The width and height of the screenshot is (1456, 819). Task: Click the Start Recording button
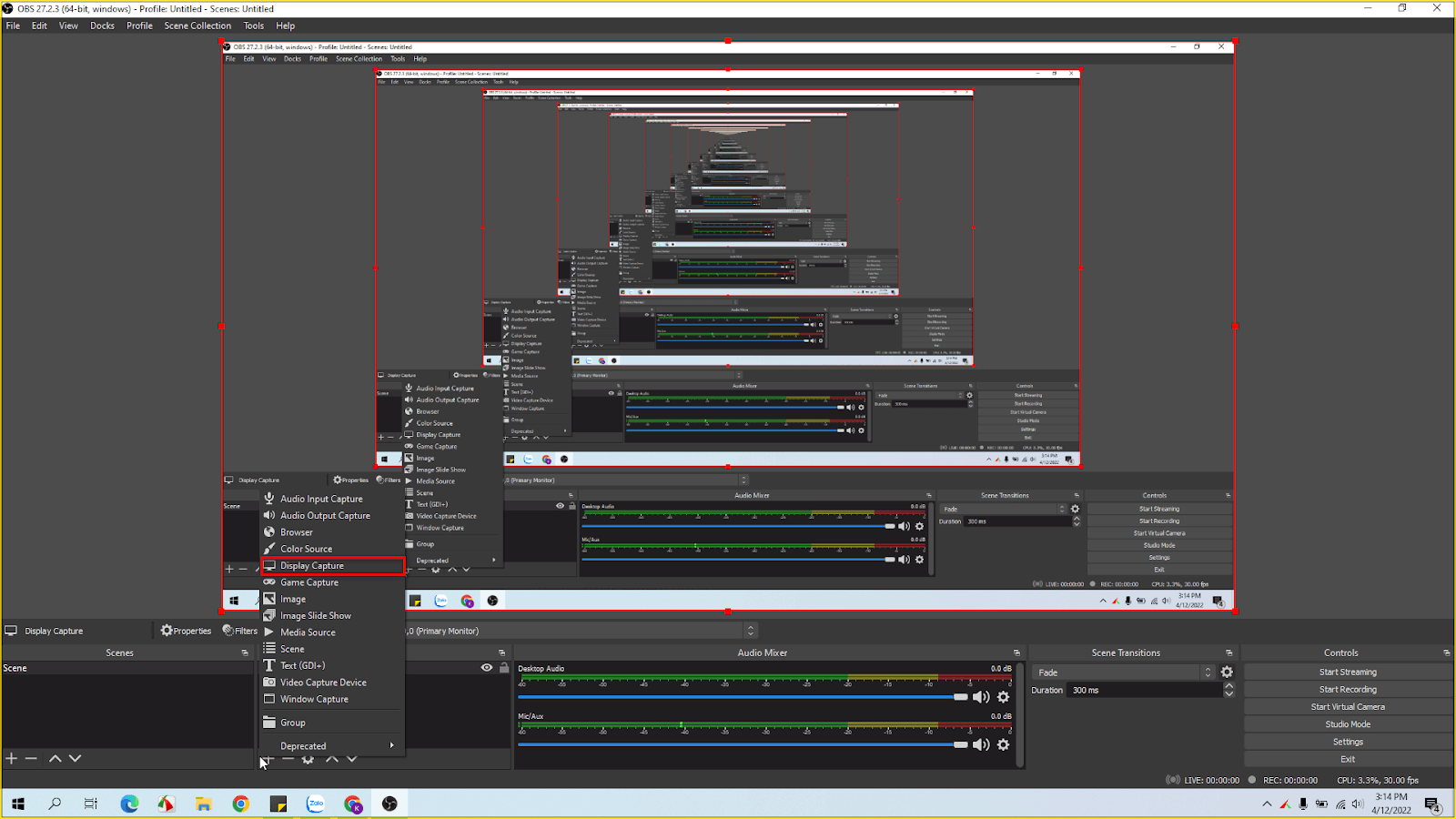click(1348, 690)
